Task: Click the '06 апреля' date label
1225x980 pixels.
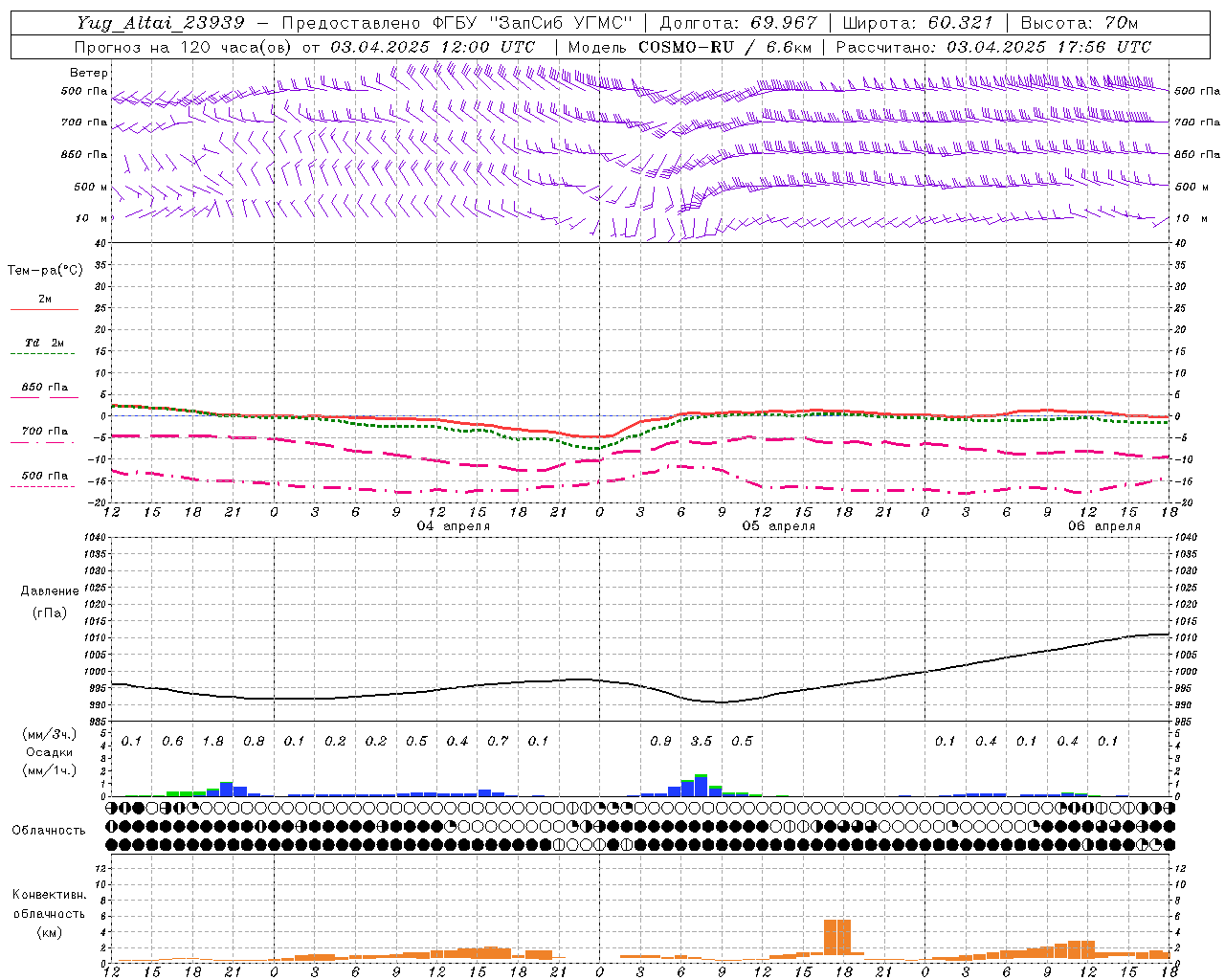Action: [x=1104, y=526]
